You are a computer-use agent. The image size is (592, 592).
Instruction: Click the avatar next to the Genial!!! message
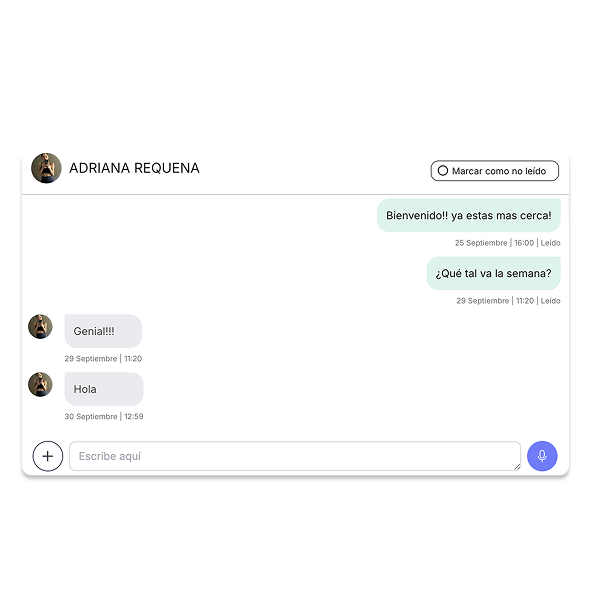pyautogui.click(x=40, y=327)
